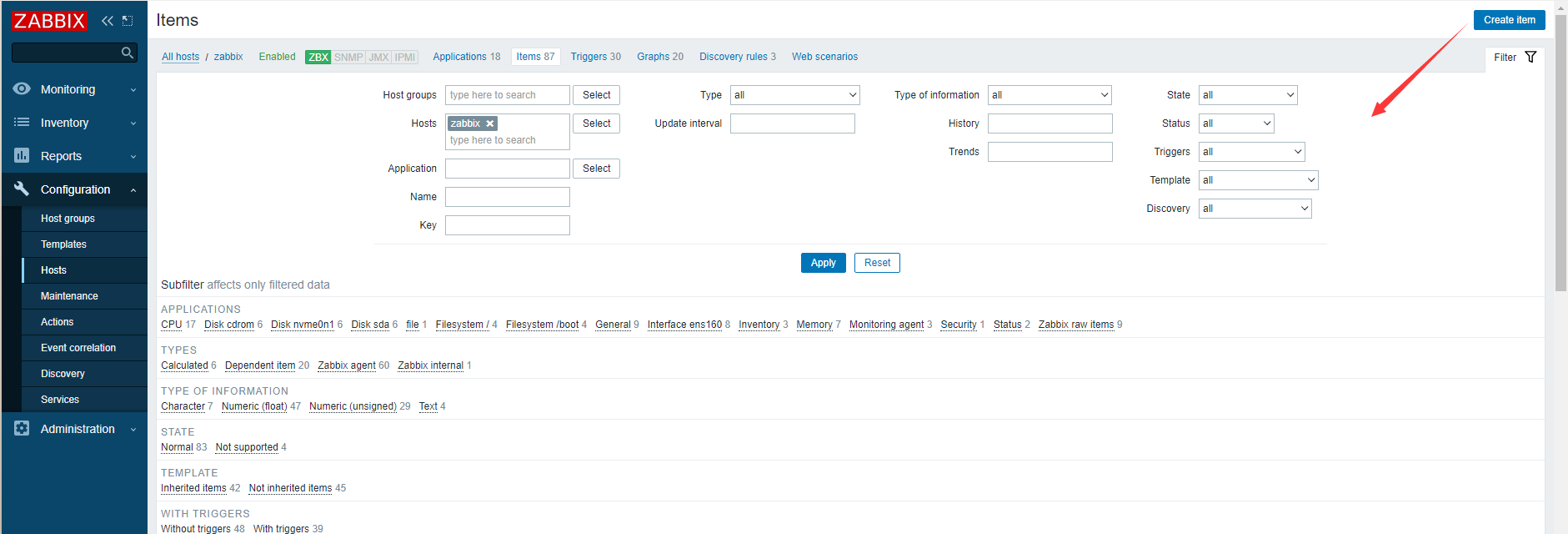Viewport: 1568px width, 534px height.
Task: Click the IPMI availability badge
Action: tap(405, 57)
